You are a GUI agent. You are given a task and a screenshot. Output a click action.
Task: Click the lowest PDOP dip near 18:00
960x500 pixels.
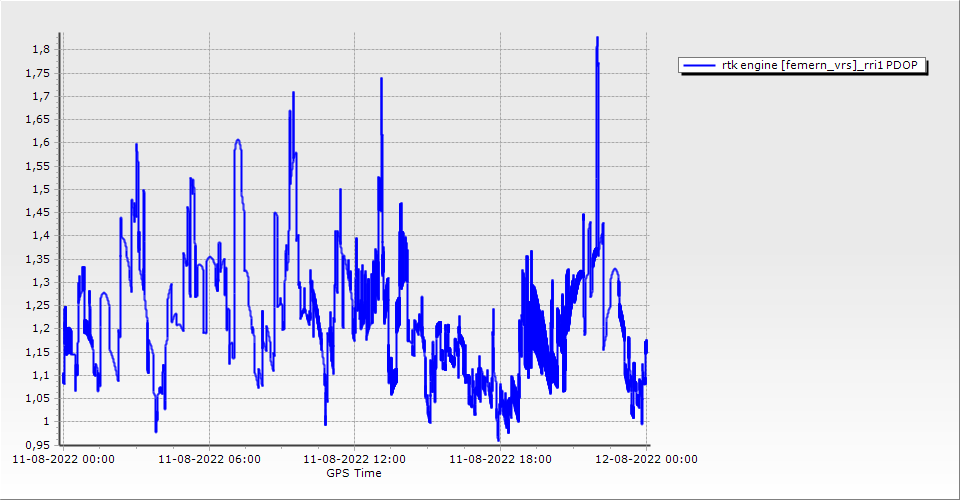[x=498, y=439]
